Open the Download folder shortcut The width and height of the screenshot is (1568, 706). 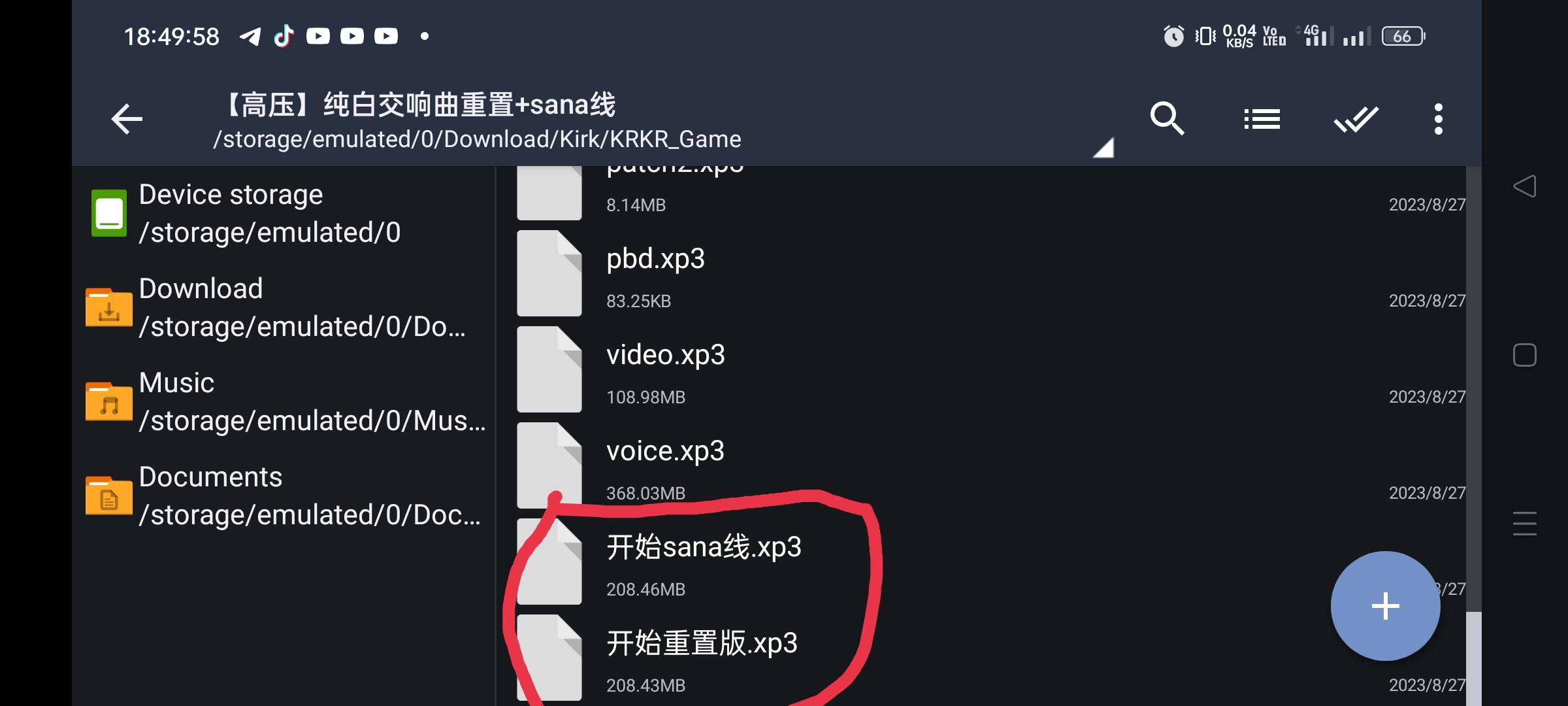pos(284,307)
